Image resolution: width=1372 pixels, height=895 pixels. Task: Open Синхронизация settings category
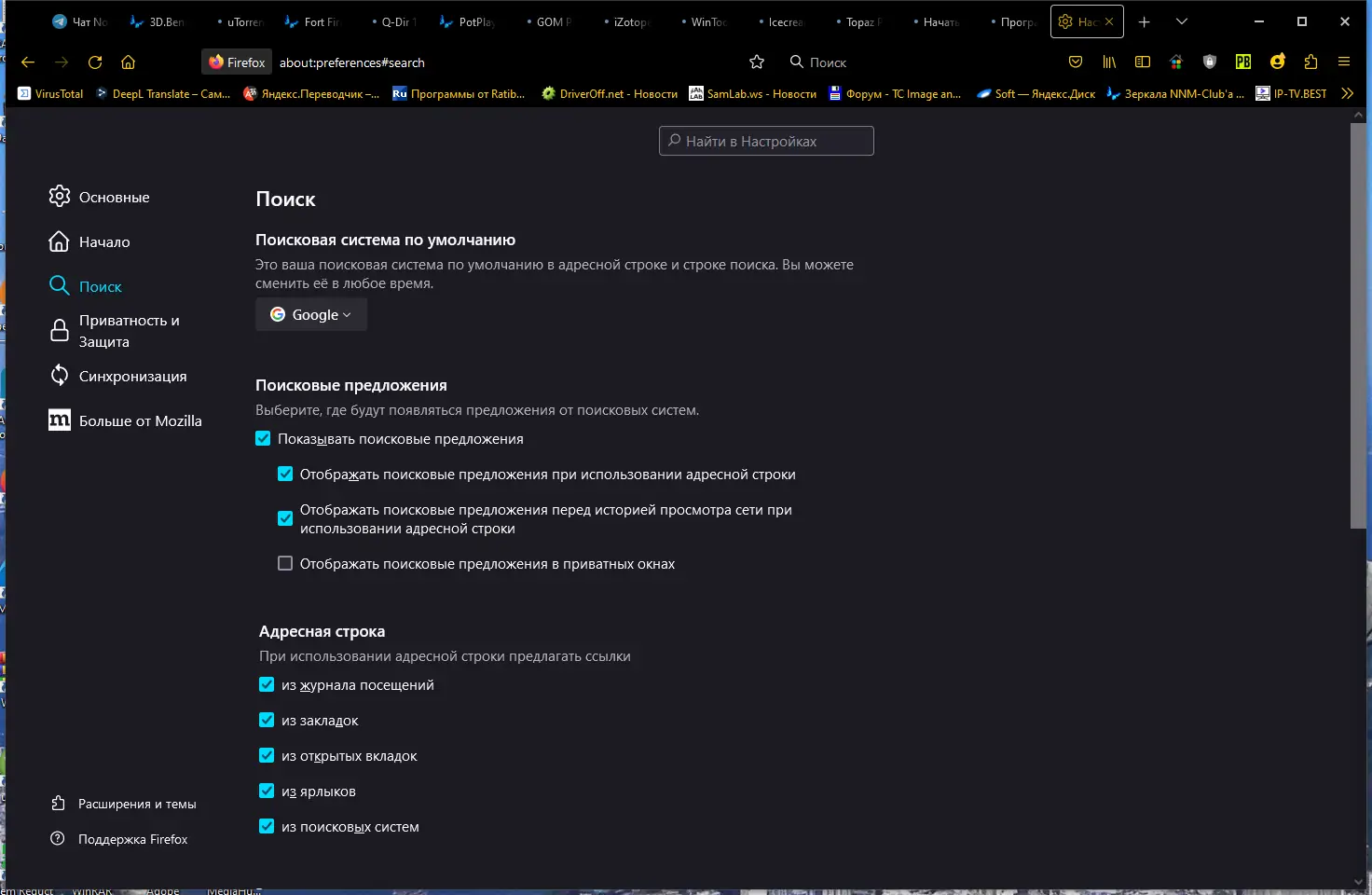click(117, 376)
